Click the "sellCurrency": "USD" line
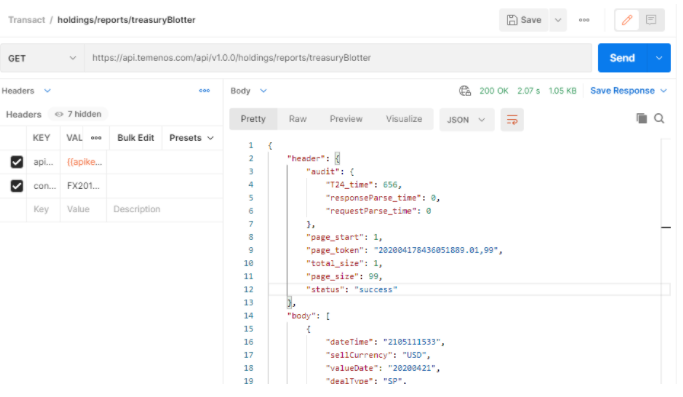This screenshot has height=397, width=683. (378, 355)
